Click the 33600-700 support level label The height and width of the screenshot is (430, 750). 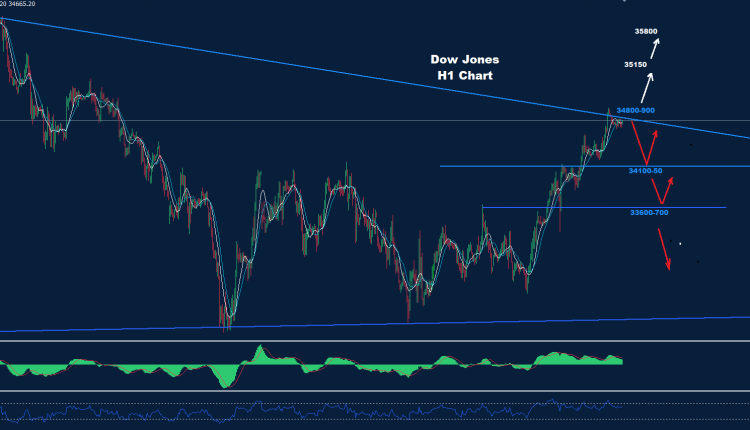[x=649, y=212]
